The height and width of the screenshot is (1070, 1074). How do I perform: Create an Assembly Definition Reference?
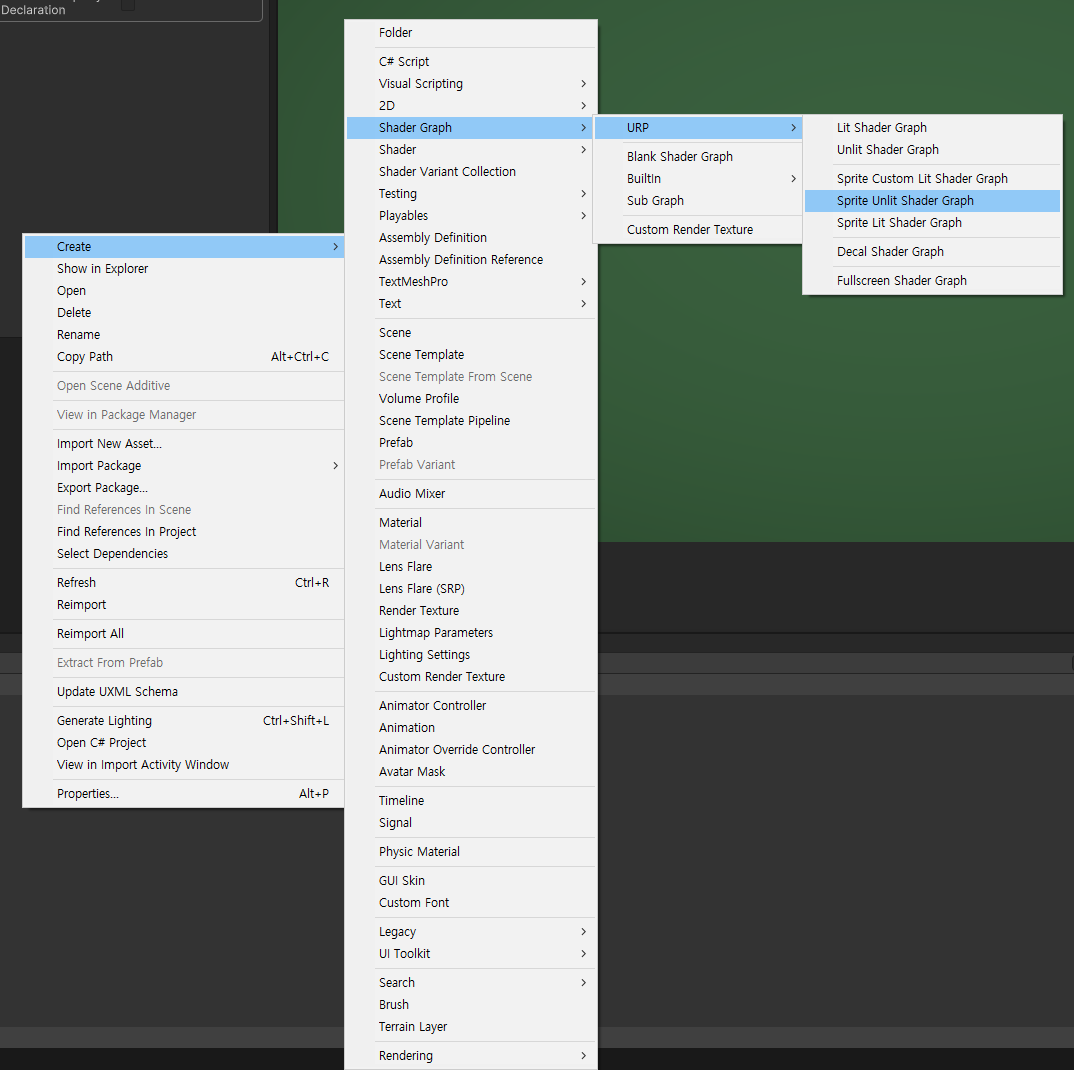[471, 260]
